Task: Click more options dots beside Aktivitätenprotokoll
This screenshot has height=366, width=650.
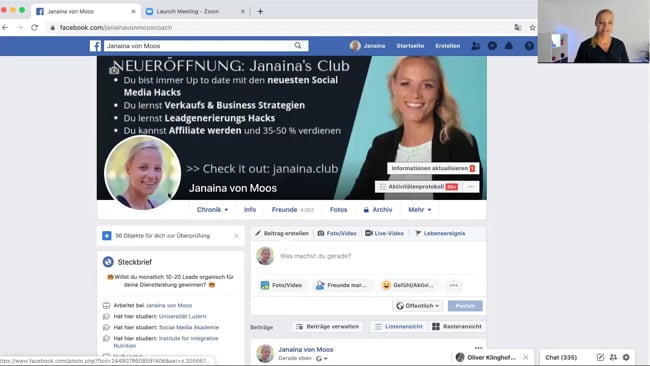Action: pos(471,187)
